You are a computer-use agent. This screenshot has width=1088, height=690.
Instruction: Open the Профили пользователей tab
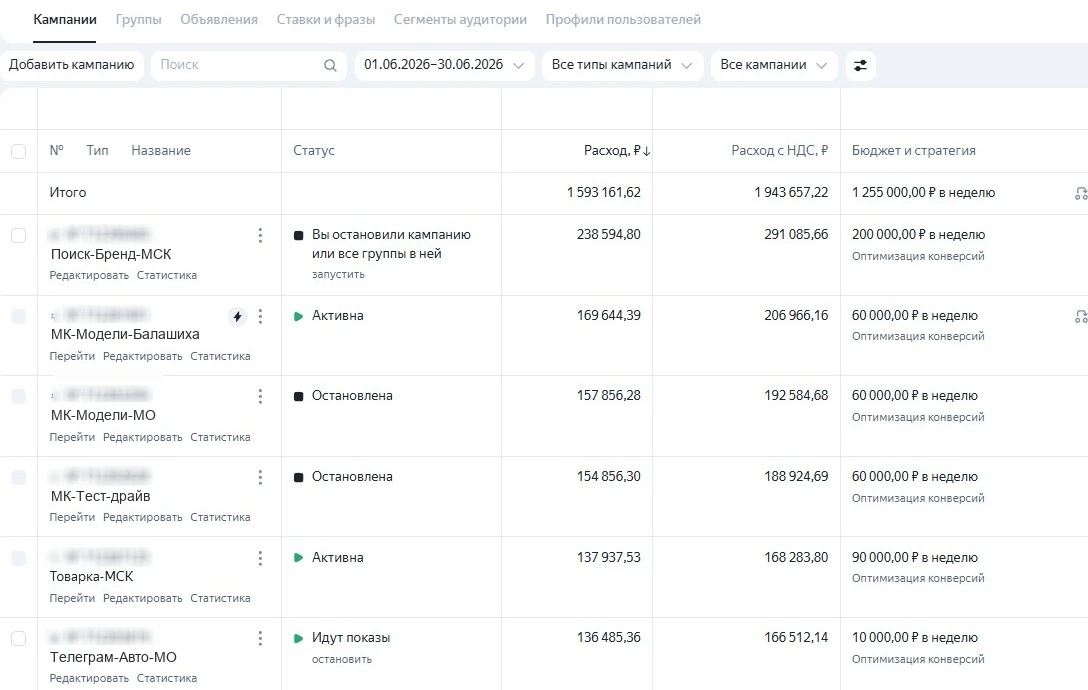pyautogui.click(x=623, y=19)
